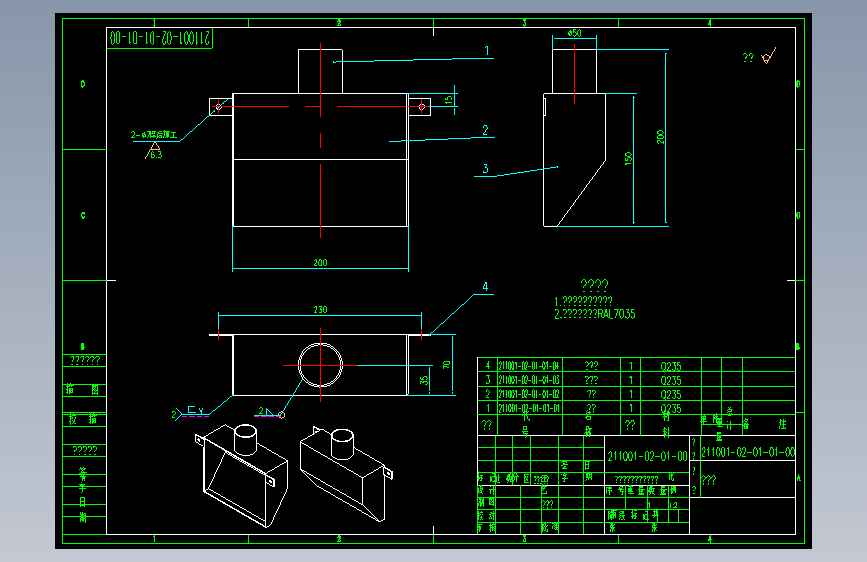Click the ø50 diameter dimension label
The image size is (867, 562).
[x=574, y=33]
